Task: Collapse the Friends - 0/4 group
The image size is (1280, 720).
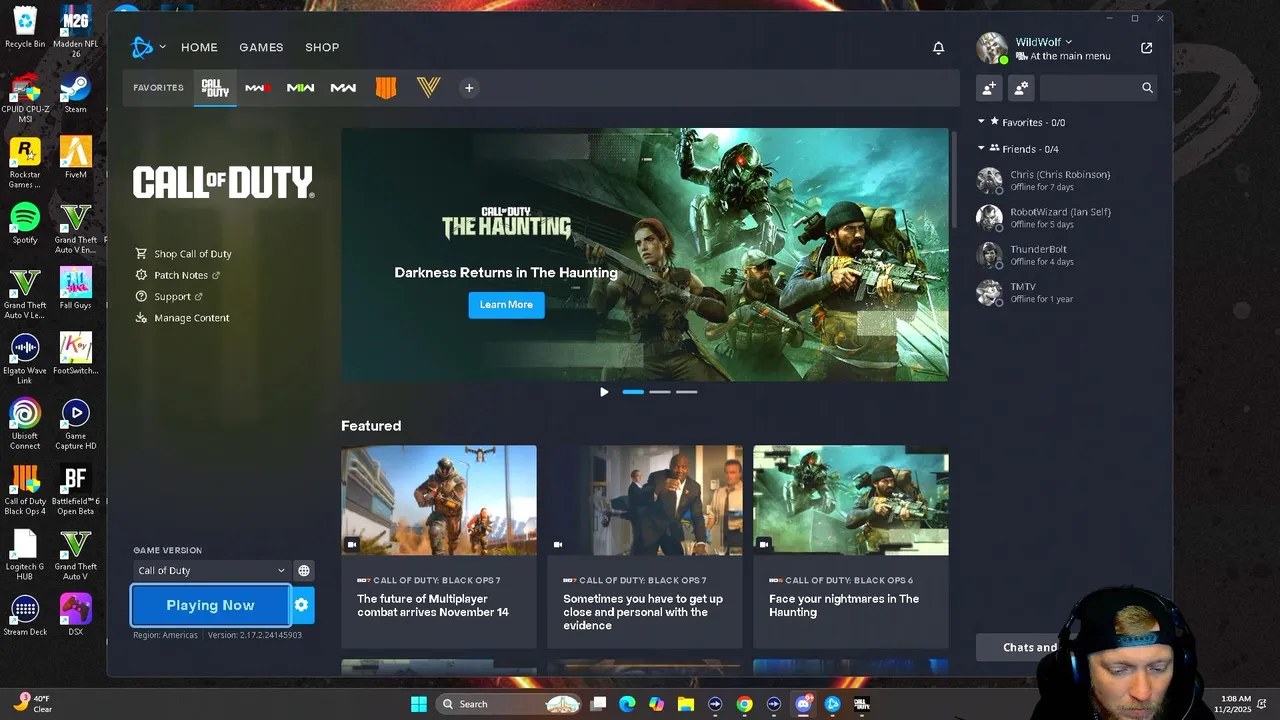Action: (x=981, y=149)
